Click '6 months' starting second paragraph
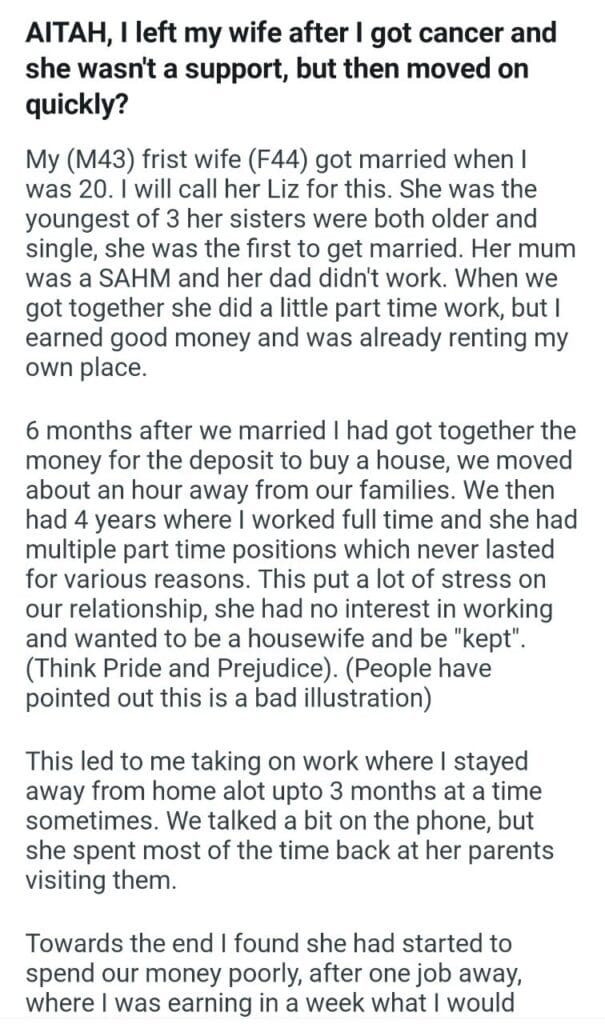The height and width of the screenshot is (1024, 605). point(74,432)
